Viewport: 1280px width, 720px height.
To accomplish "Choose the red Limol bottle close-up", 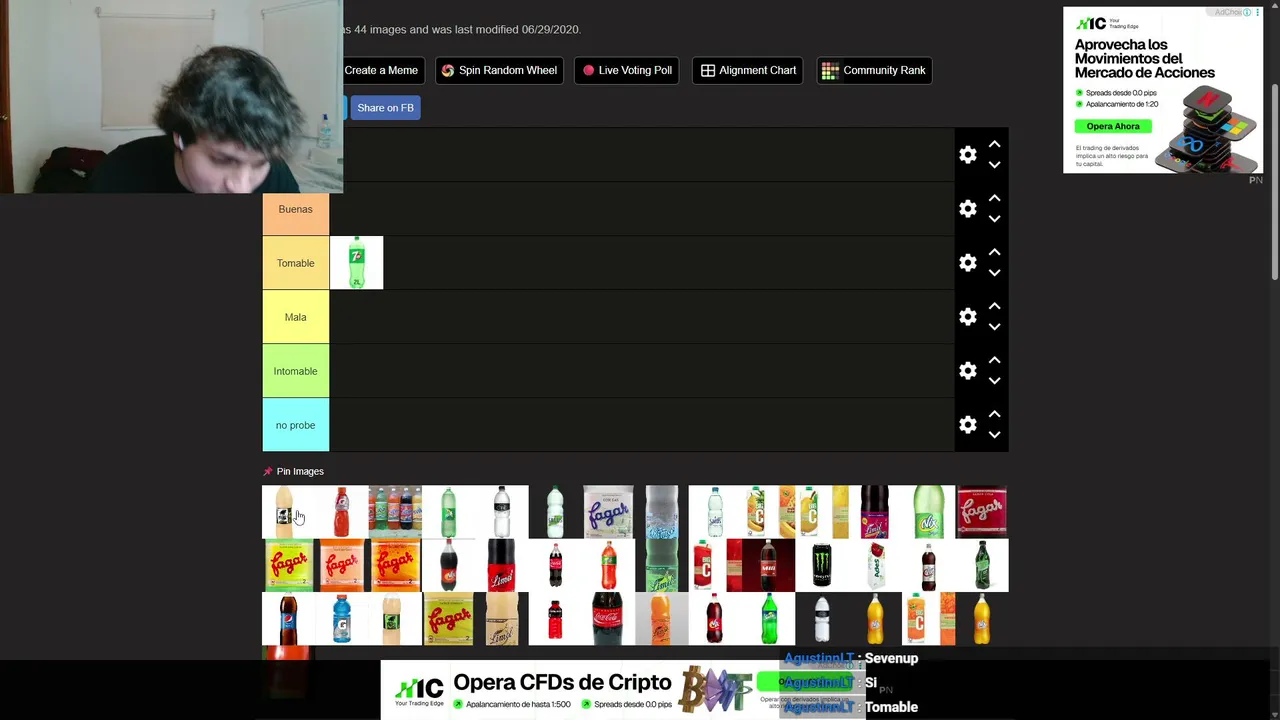I will (x=501, y=565).
